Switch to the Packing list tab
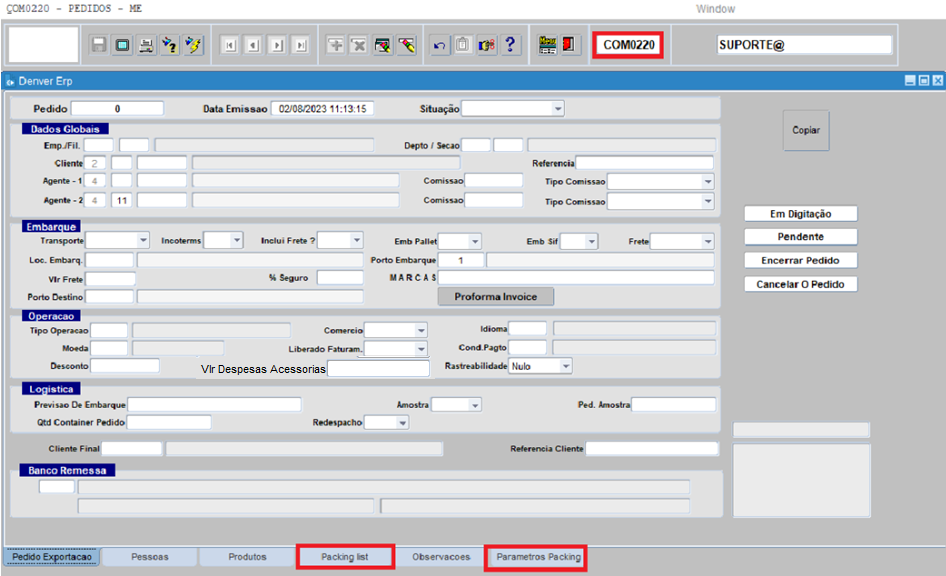Image resolution: width=946 pixels, height=576 pixels. [x=345, y=557]
